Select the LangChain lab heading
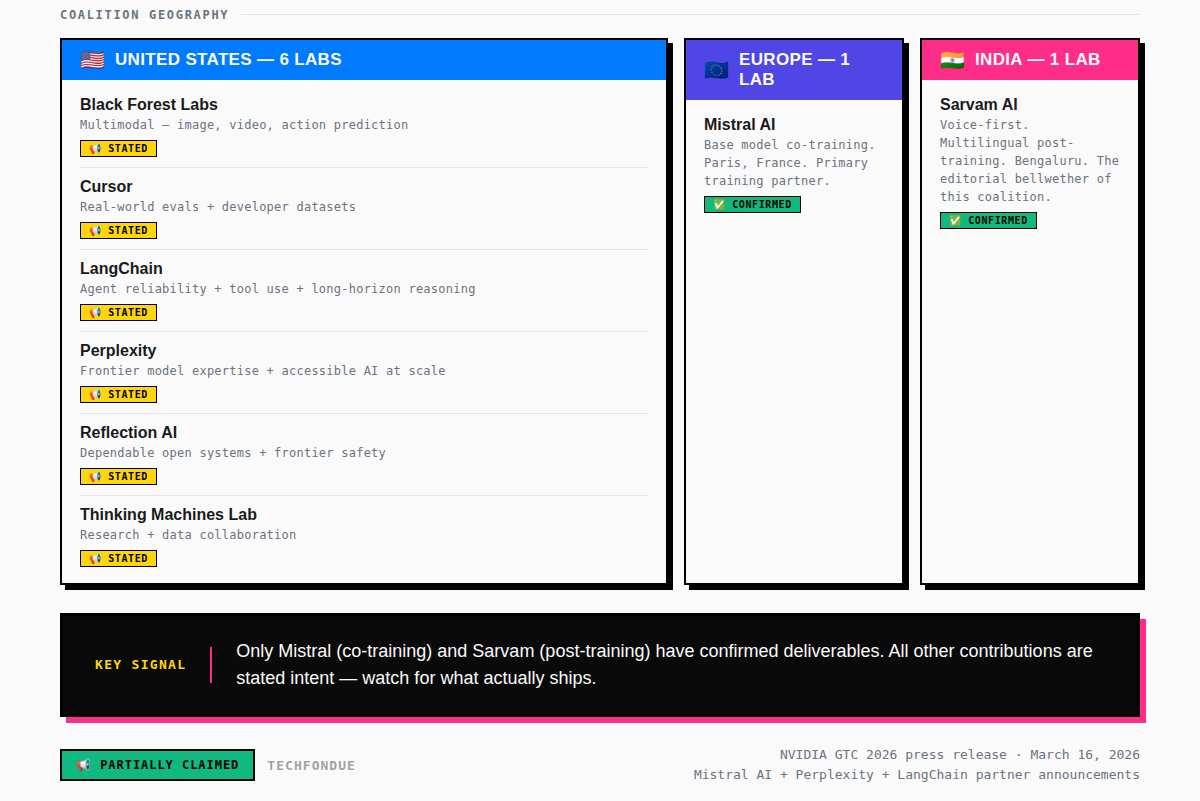The width and height of the screenshot is (1200, 801). click(x=121, y=268)
